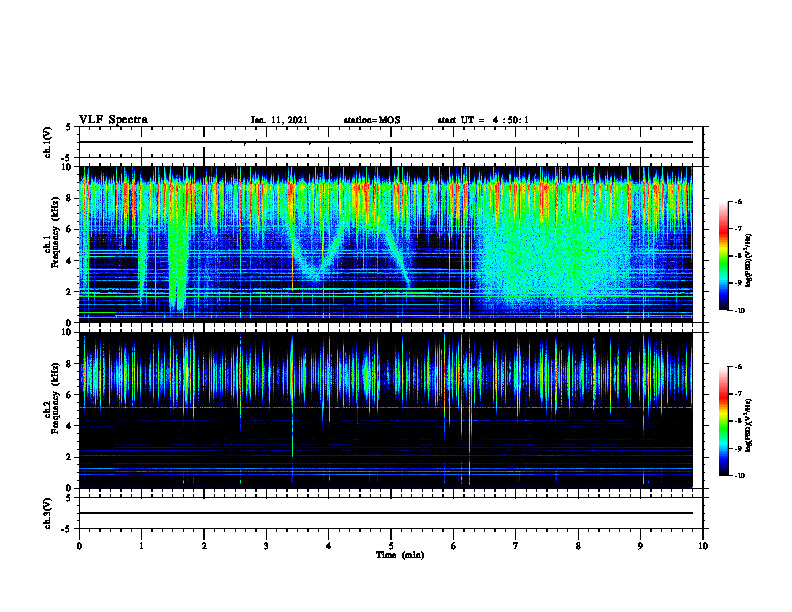
Task: Click the time axis tick label "4"
Action: click(329, 545)
